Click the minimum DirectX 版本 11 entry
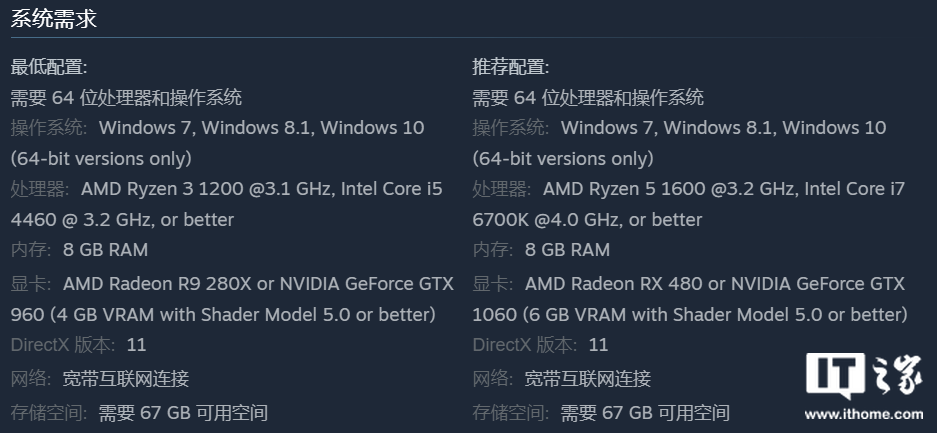Viewport: 937px width, 433px height. tap(78, 345)
